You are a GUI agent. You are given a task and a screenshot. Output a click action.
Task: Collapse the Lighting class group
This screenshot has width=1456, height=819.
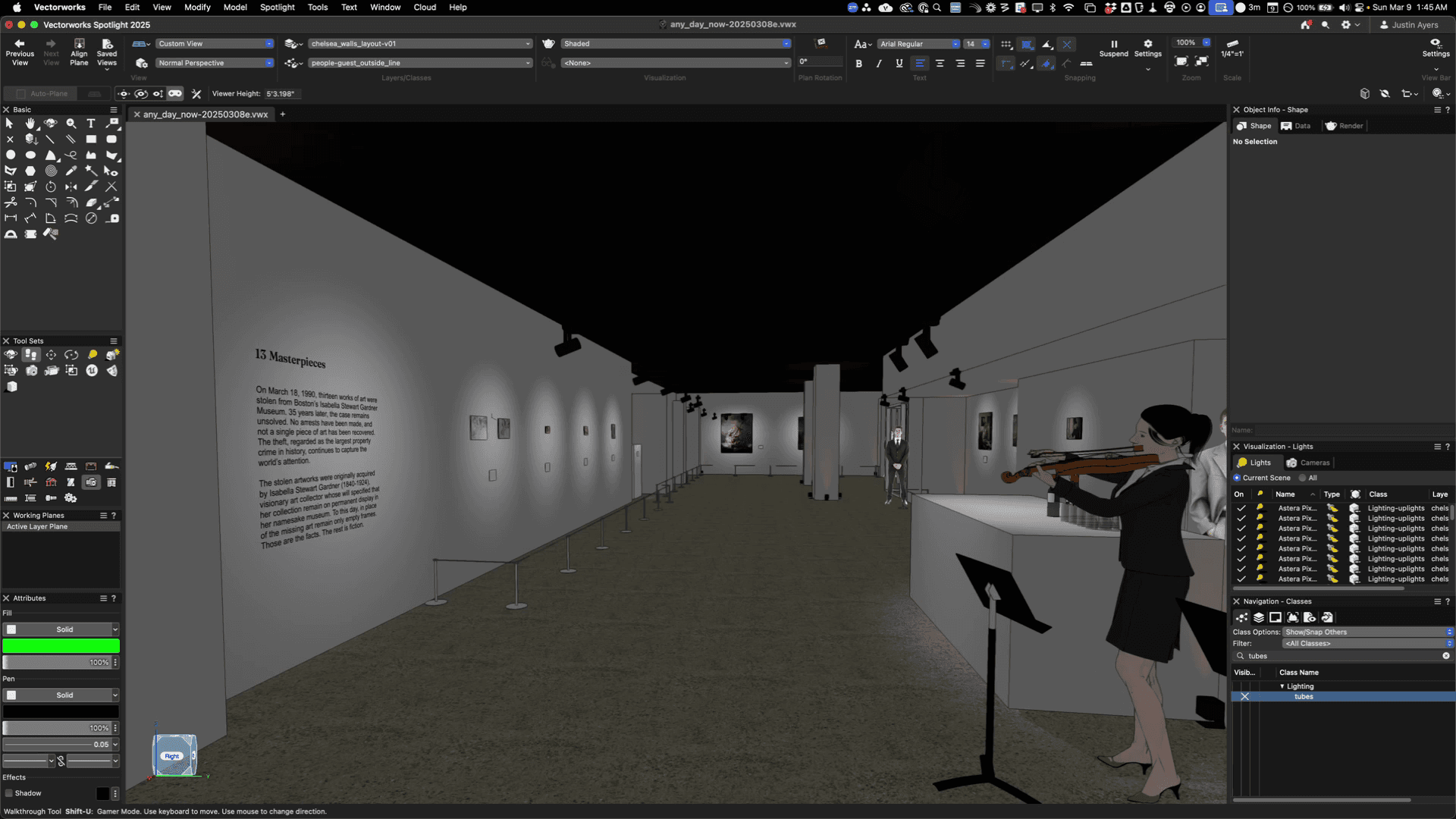[x=1282, y=686]
